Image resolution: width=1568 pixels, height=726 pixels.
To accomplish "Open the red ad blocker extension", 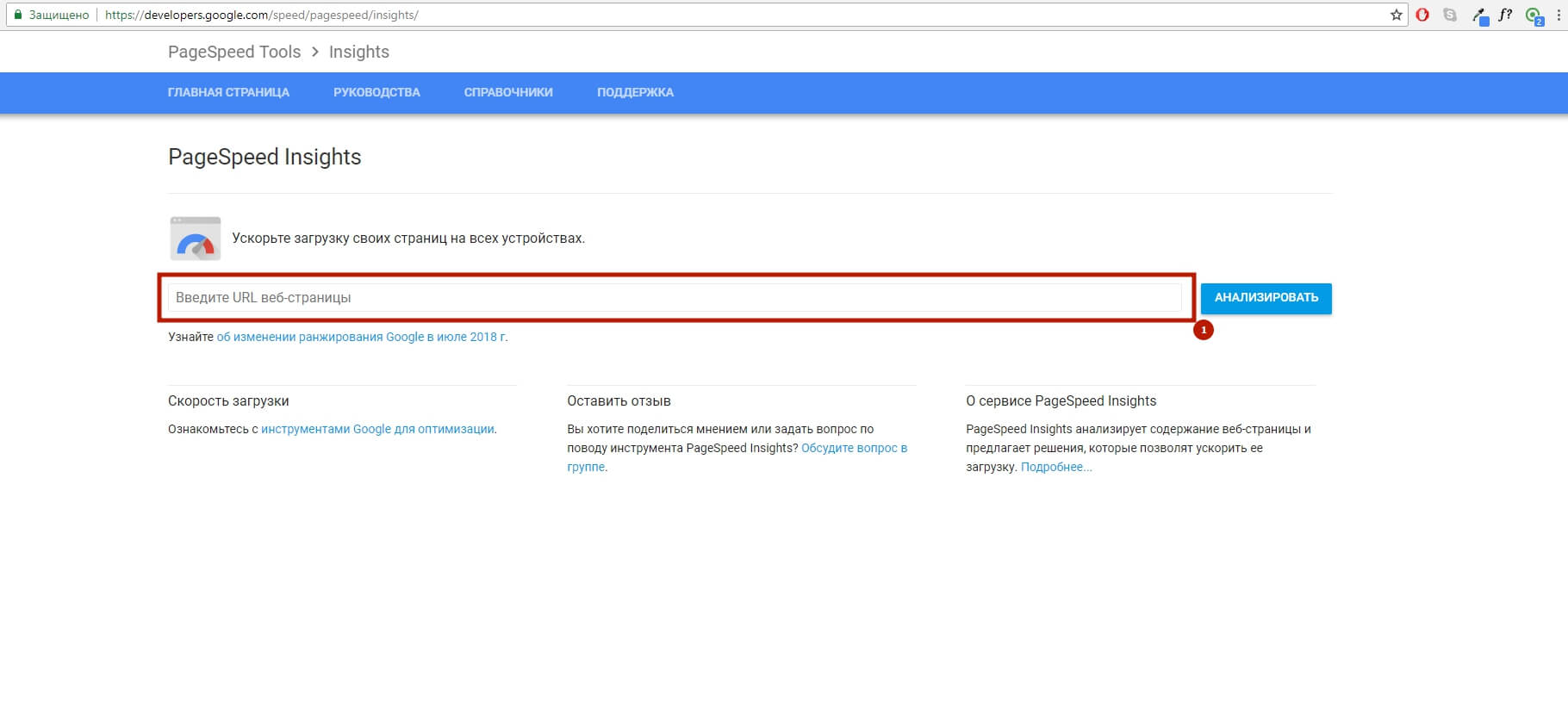I will coord(1422,15).
